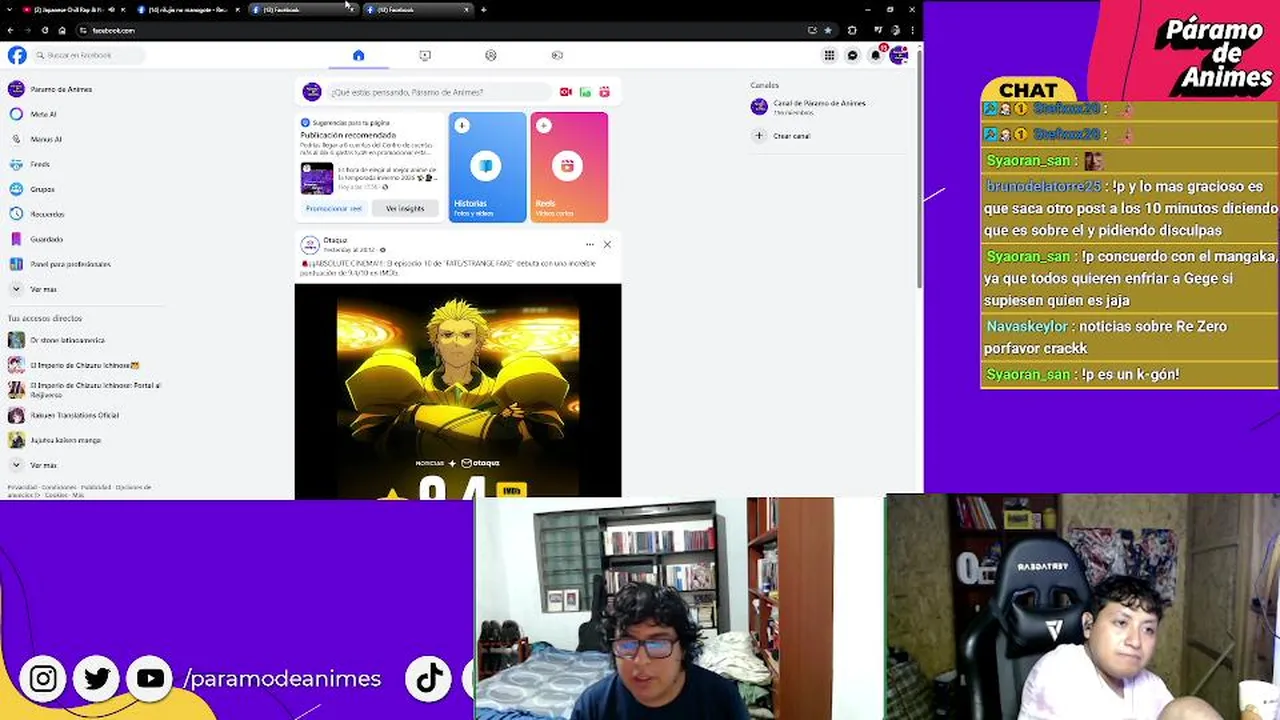Open Messenger from the top bar
The image size is (1280, 720).
(852, 55)
